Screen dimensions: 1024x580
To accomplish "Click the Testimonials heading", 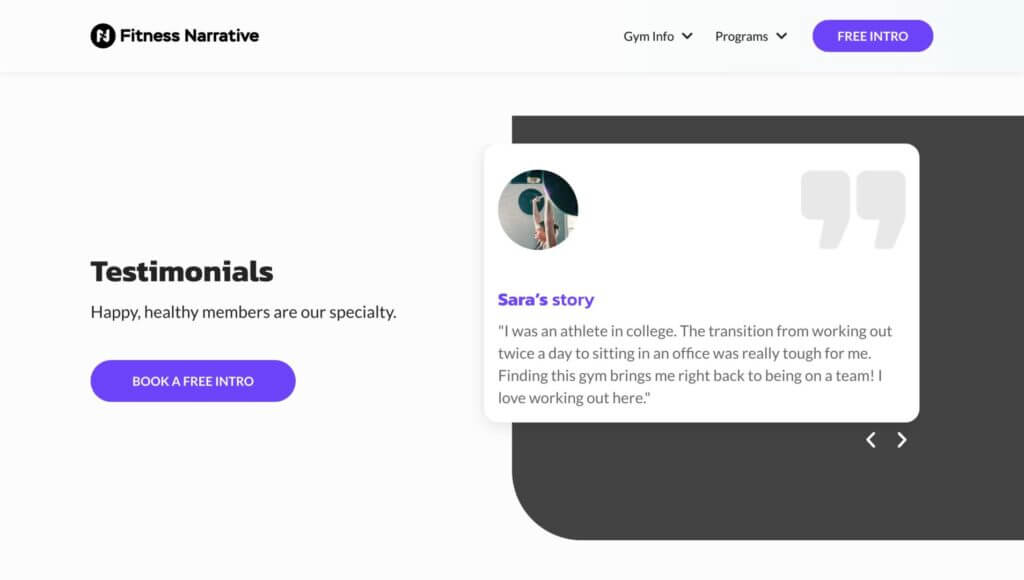I will 181,271.
